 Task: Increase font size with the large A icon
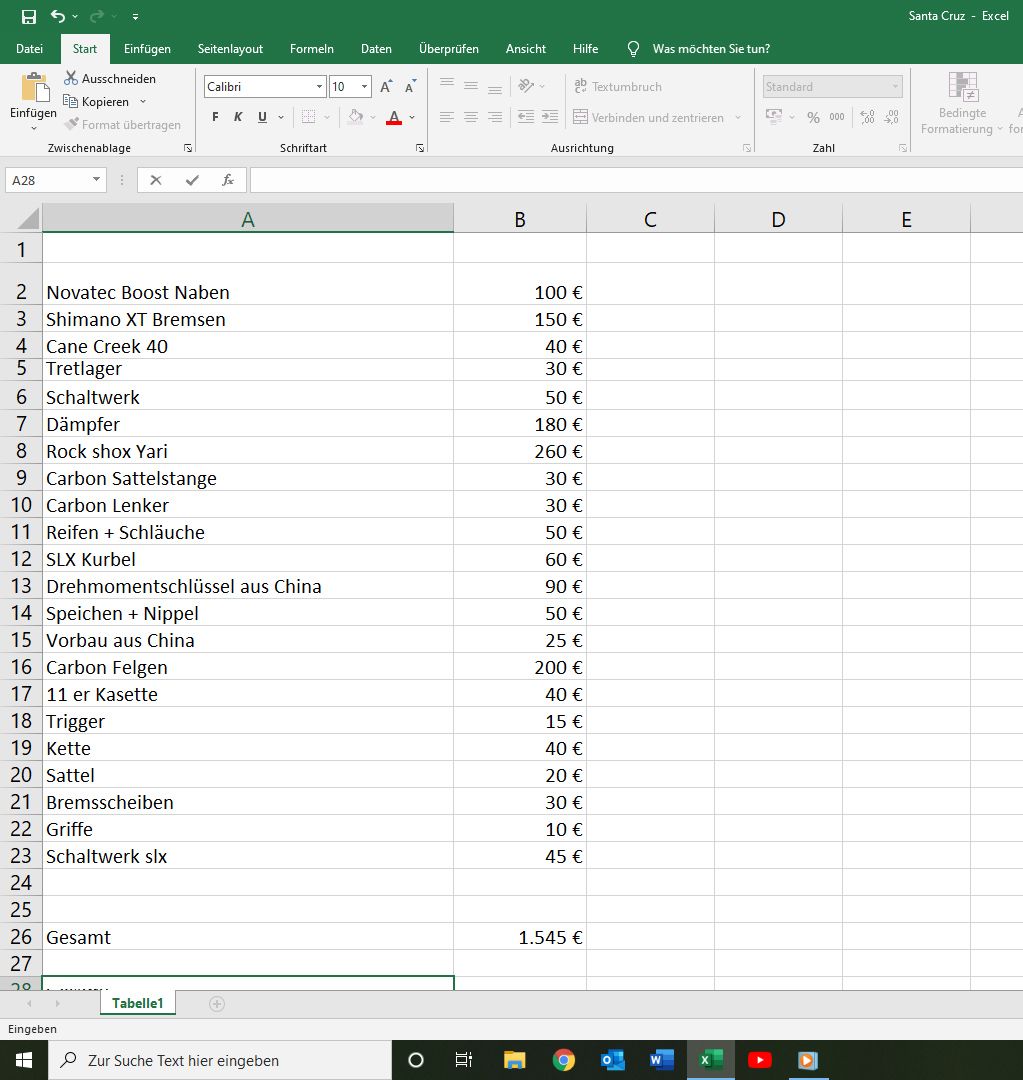(x=386, y=87)
